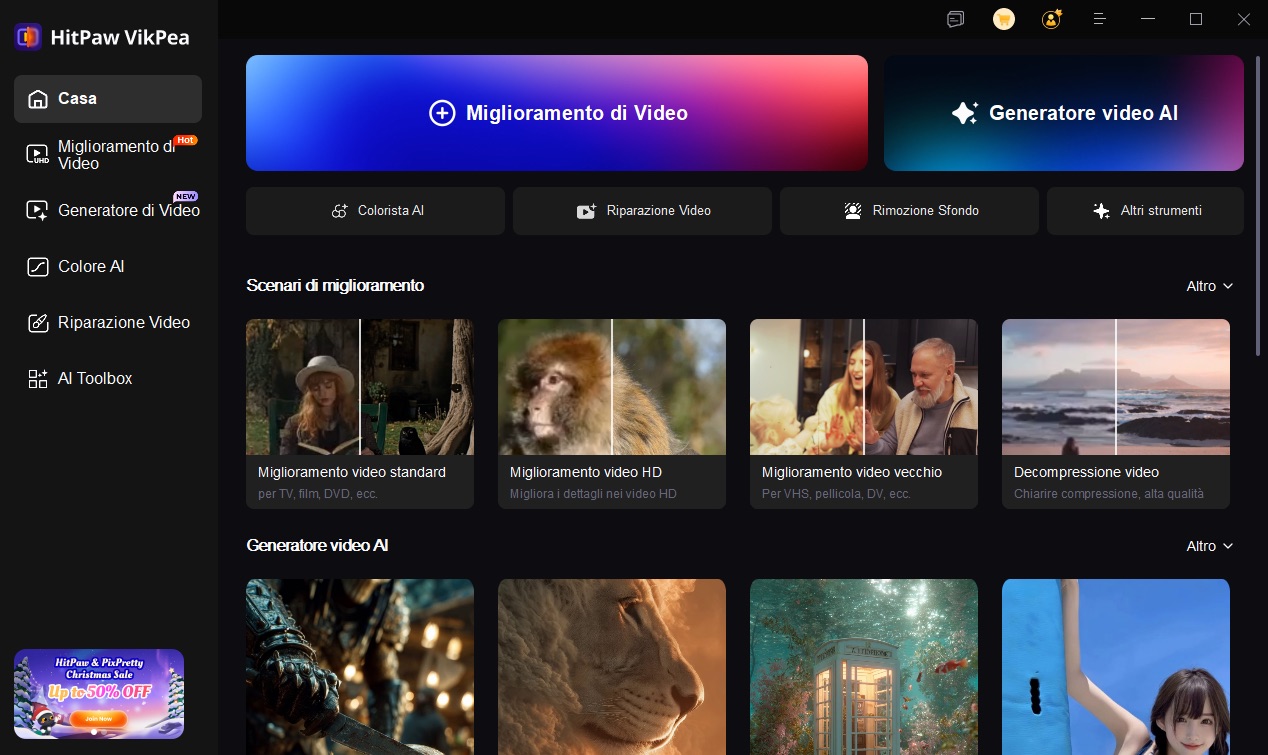Select the Casa home icon in the sidebar
Viewport: 1268px width, 755px height.
[38, 98]
